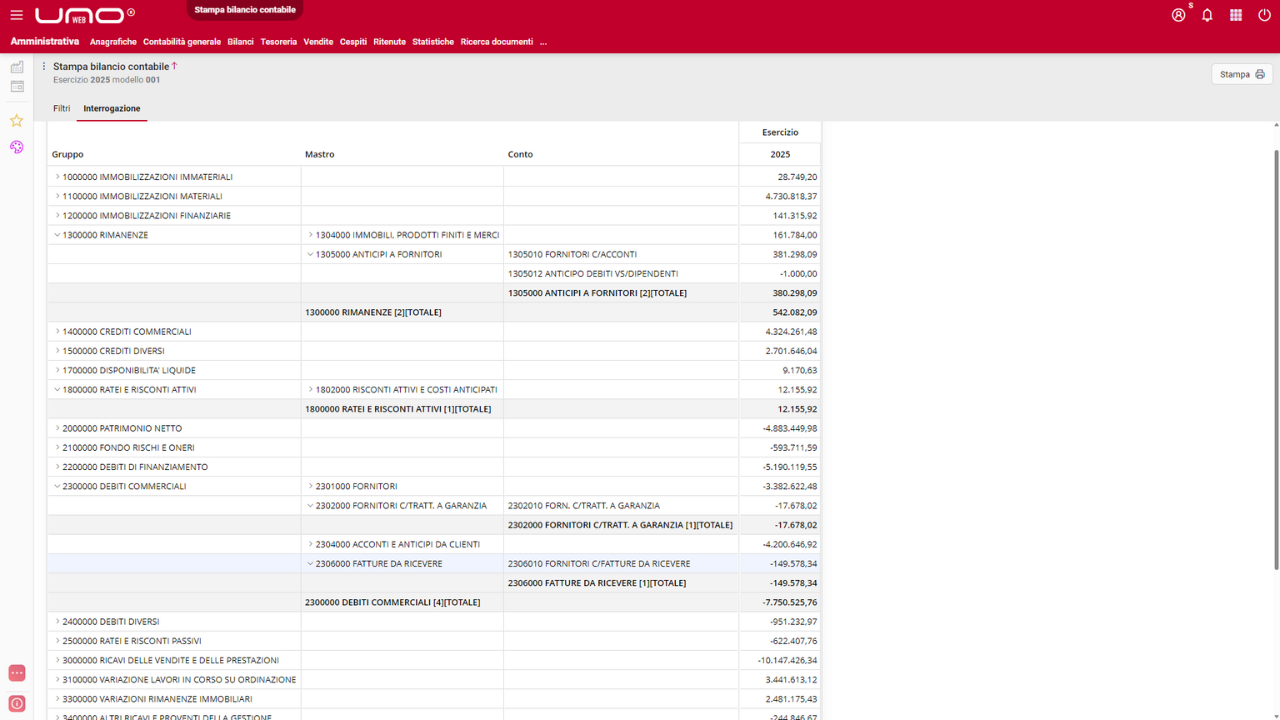
Task: Open the user profile icon
Action: 1178,15
